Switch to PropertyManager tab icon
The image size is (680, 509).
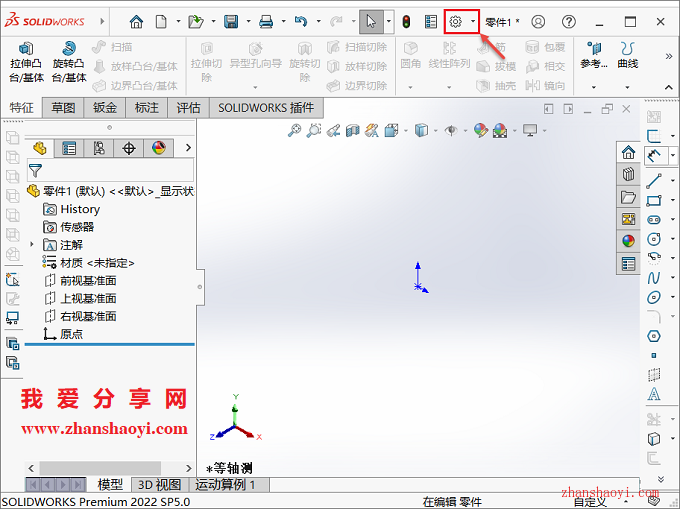69,148
